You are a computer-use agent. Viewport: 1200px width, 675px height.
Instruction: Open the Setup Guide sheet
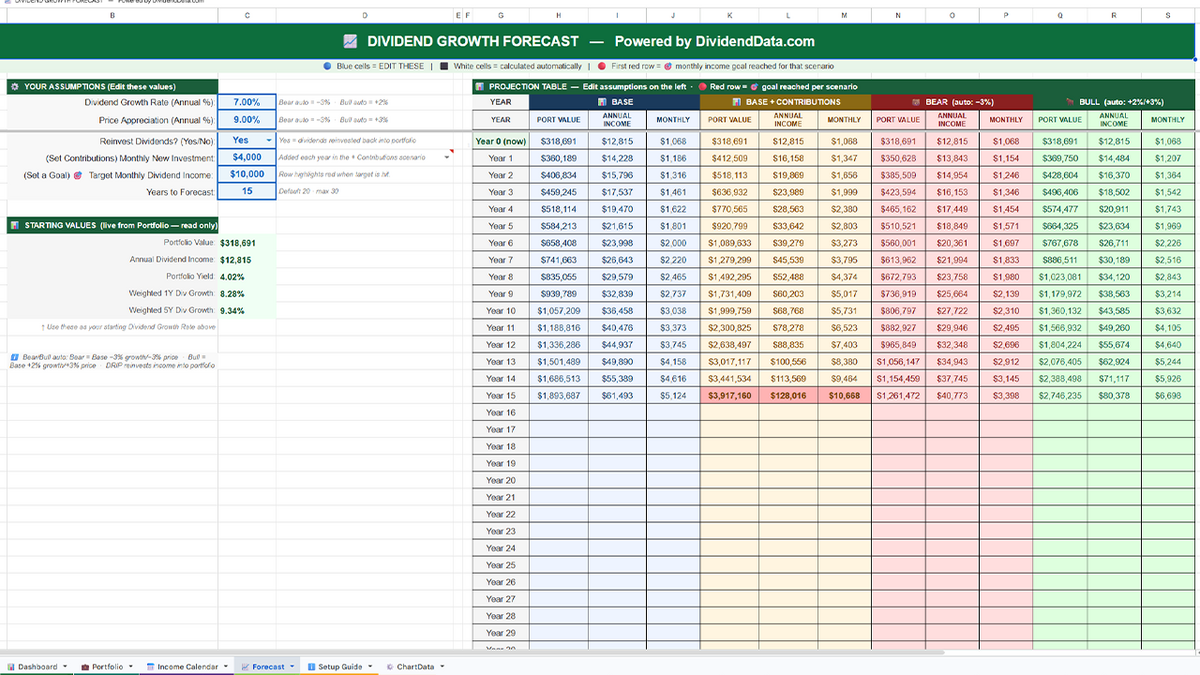click(340, 665)
